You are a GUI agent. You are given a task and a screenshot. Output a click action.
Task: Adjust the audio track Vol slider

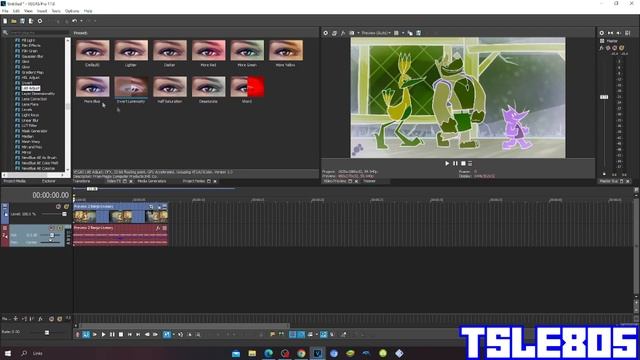tap(52, 235)
